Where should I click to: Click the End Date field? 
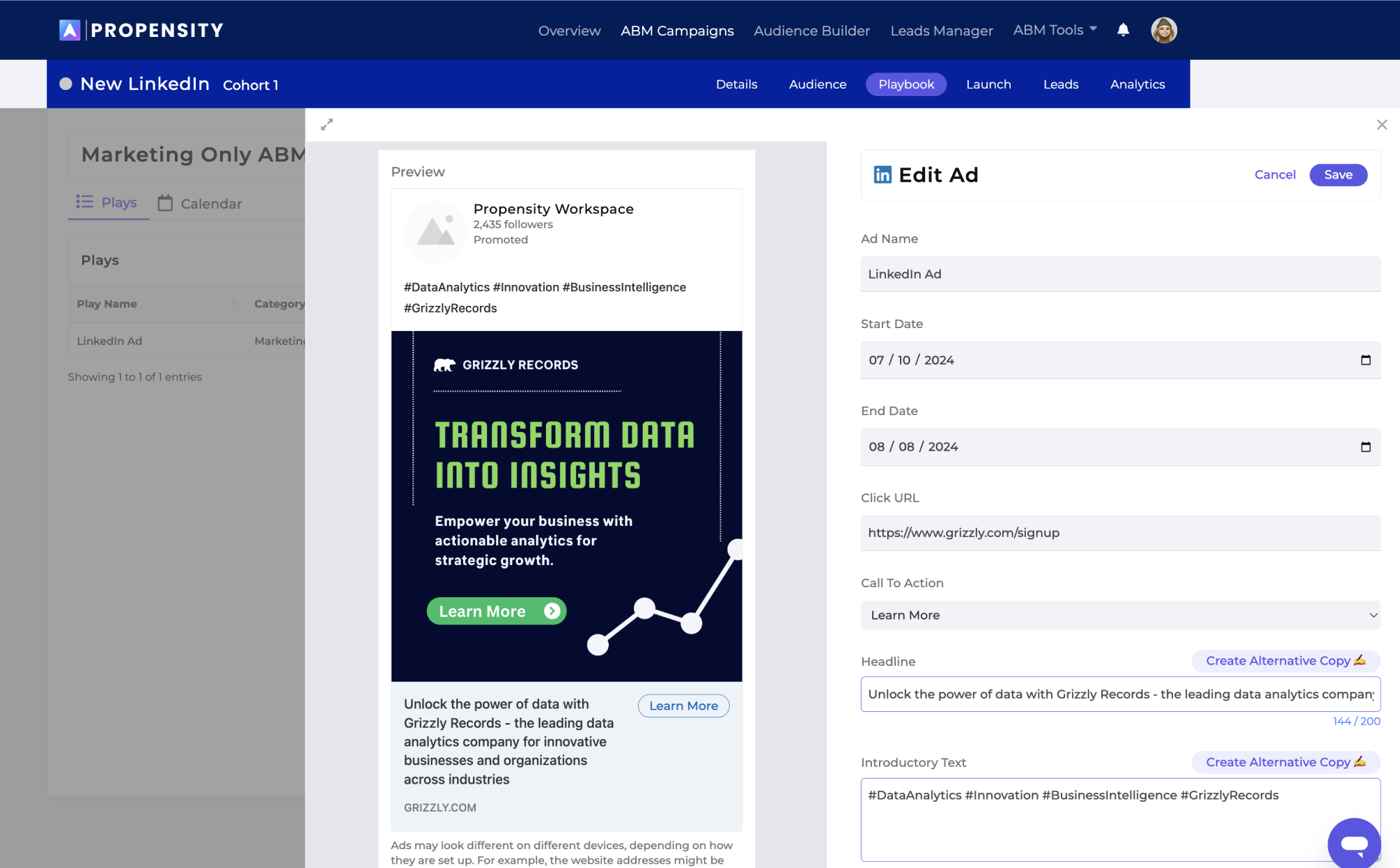pos(1120,447)
